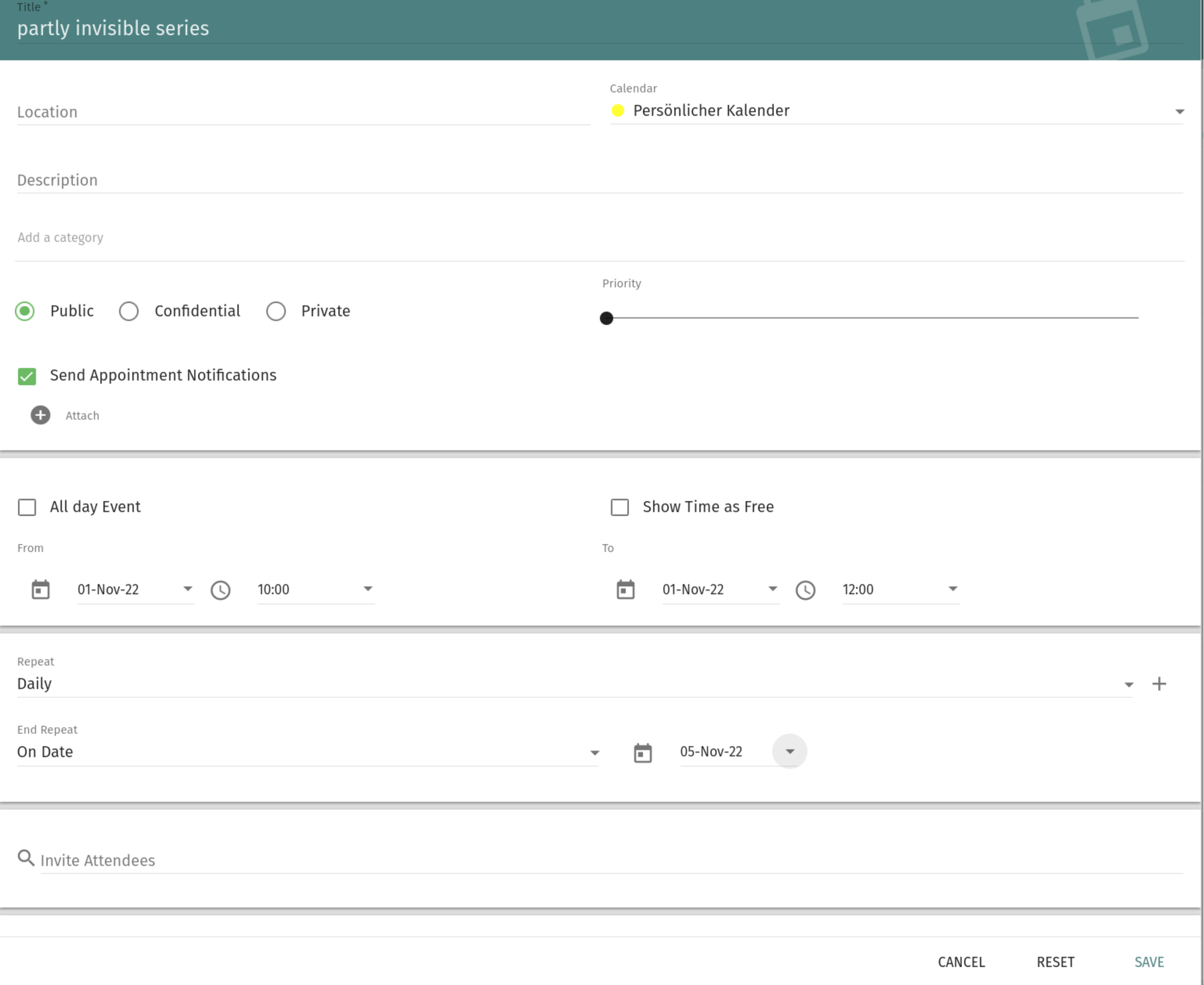Click the Attach plus icon
This screenshot has height=985, width=1204.
click(40, 416)
